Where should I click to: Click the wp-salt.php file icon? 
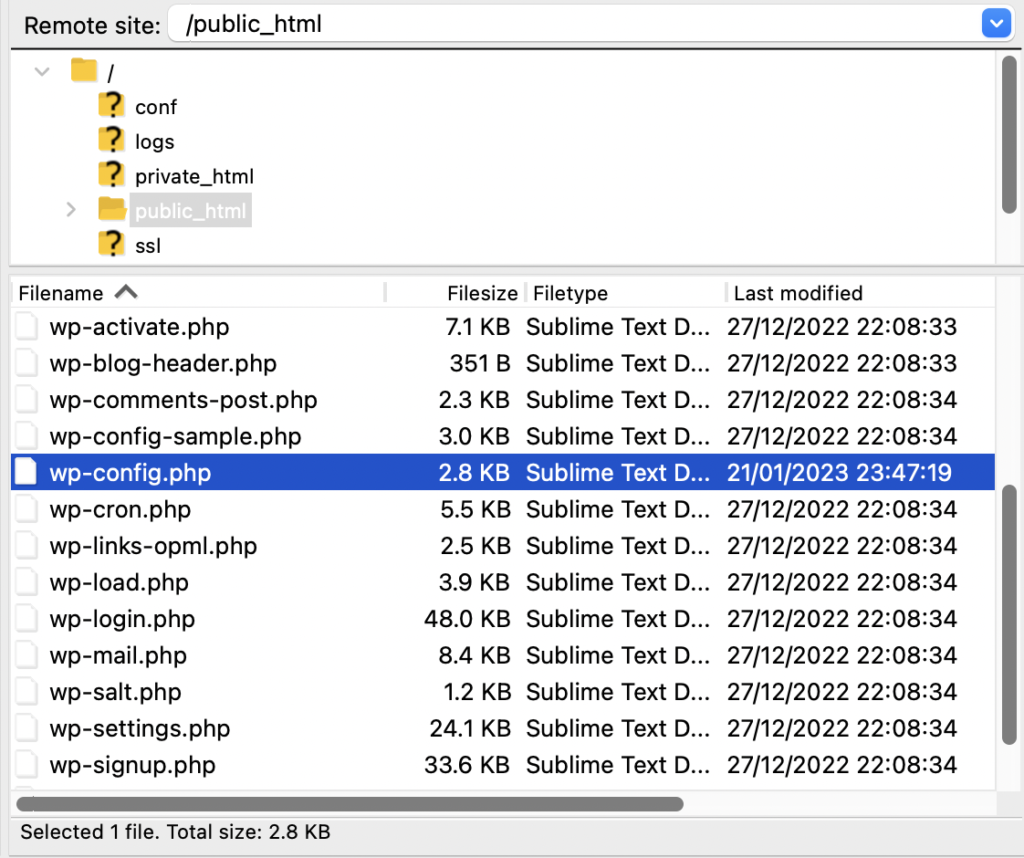coord(26,691)
